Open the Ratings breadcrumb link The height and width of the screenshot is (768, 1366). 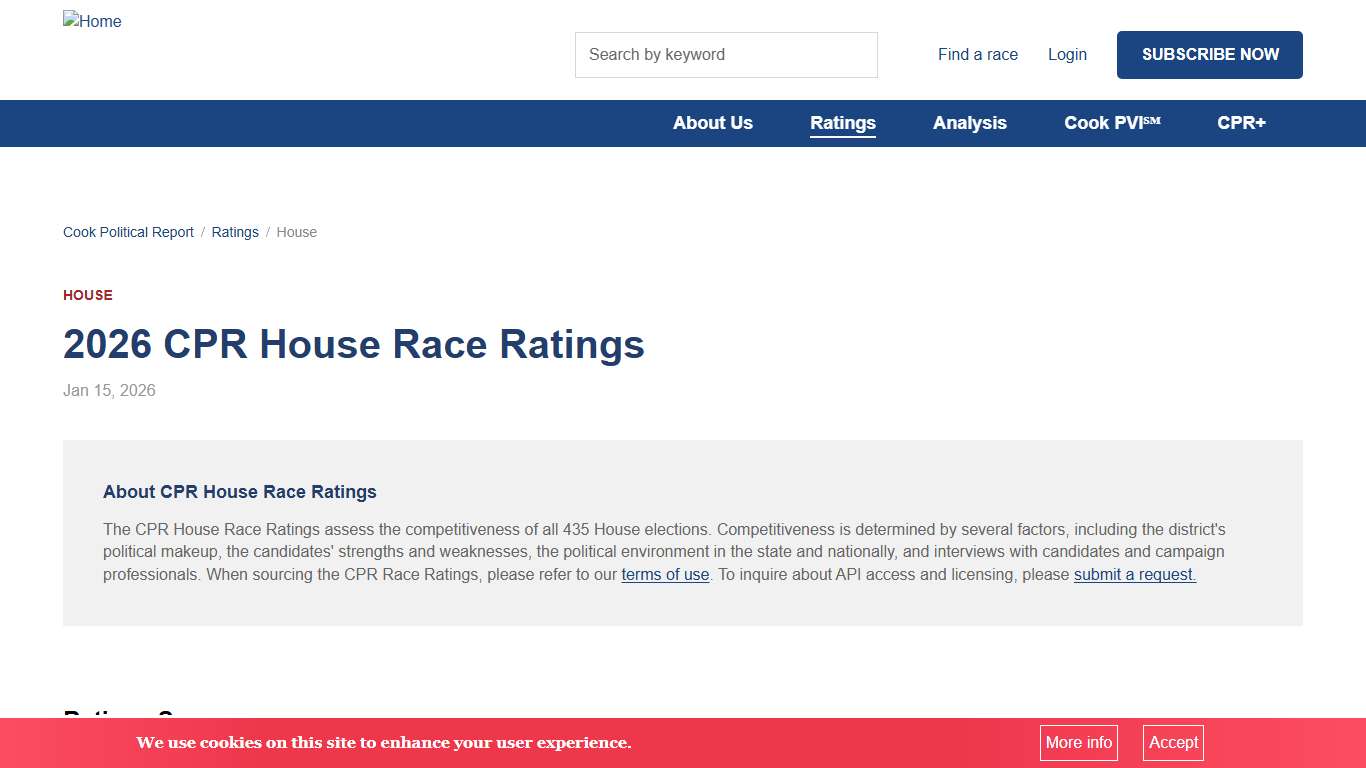(234, 232)
